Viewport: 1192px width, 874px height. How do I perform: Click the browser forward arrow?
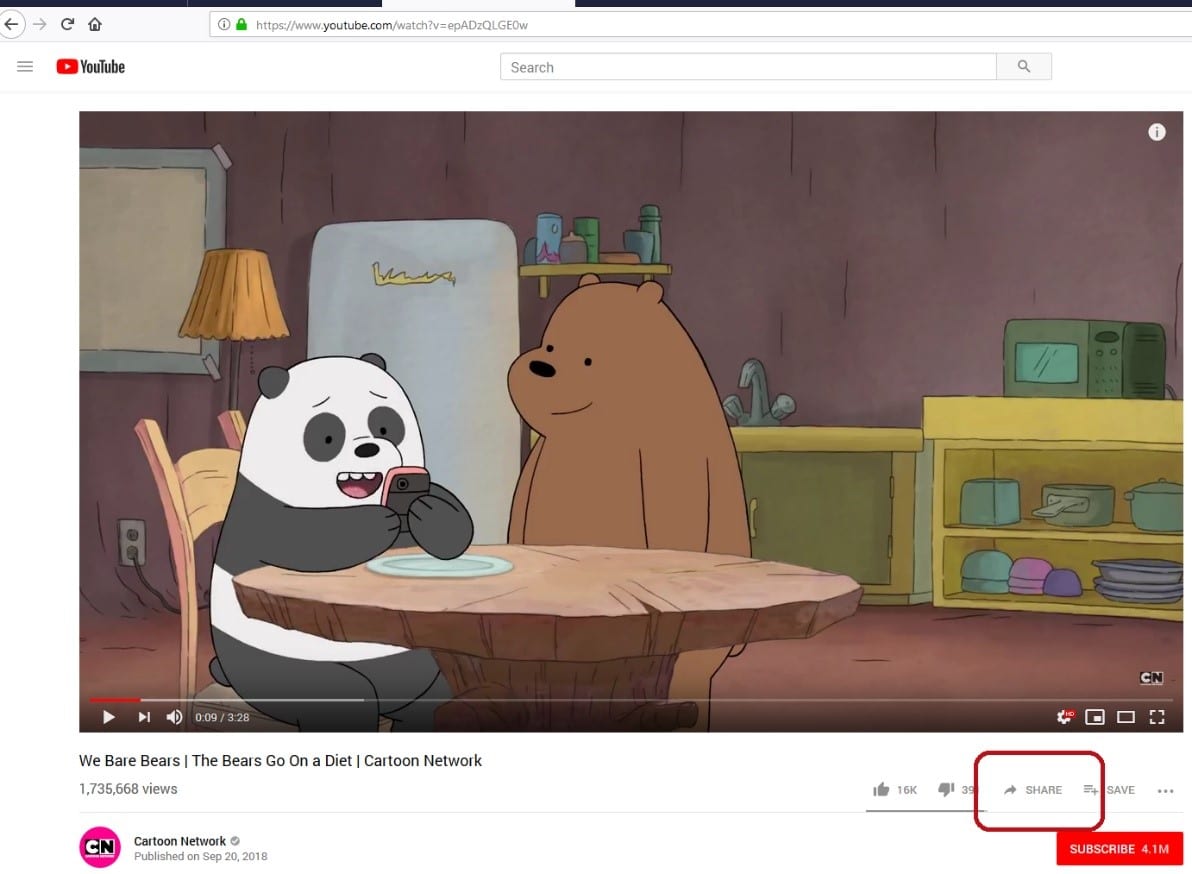[40, 24]
